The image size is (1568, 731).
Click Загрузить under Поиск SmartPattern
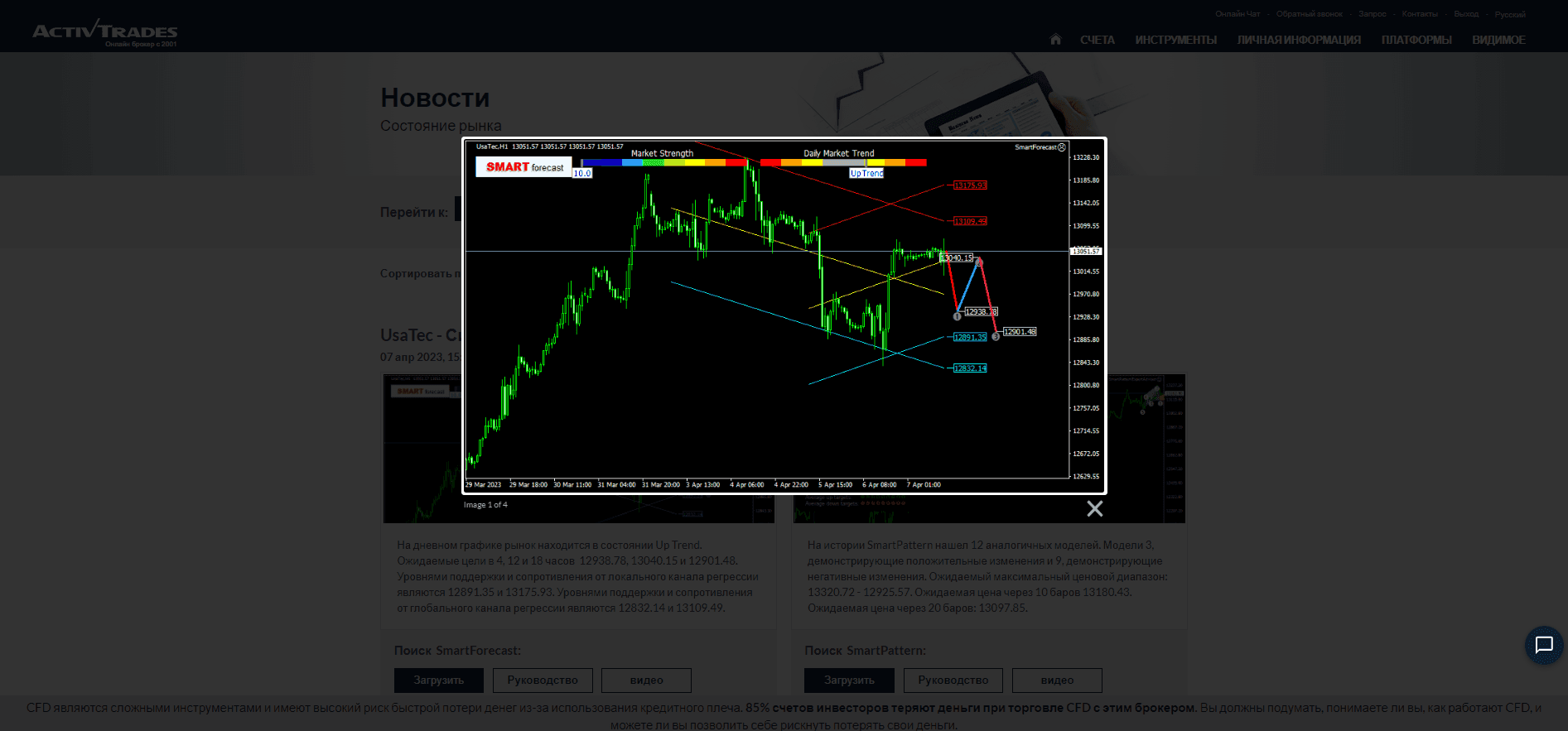point(849,681)
